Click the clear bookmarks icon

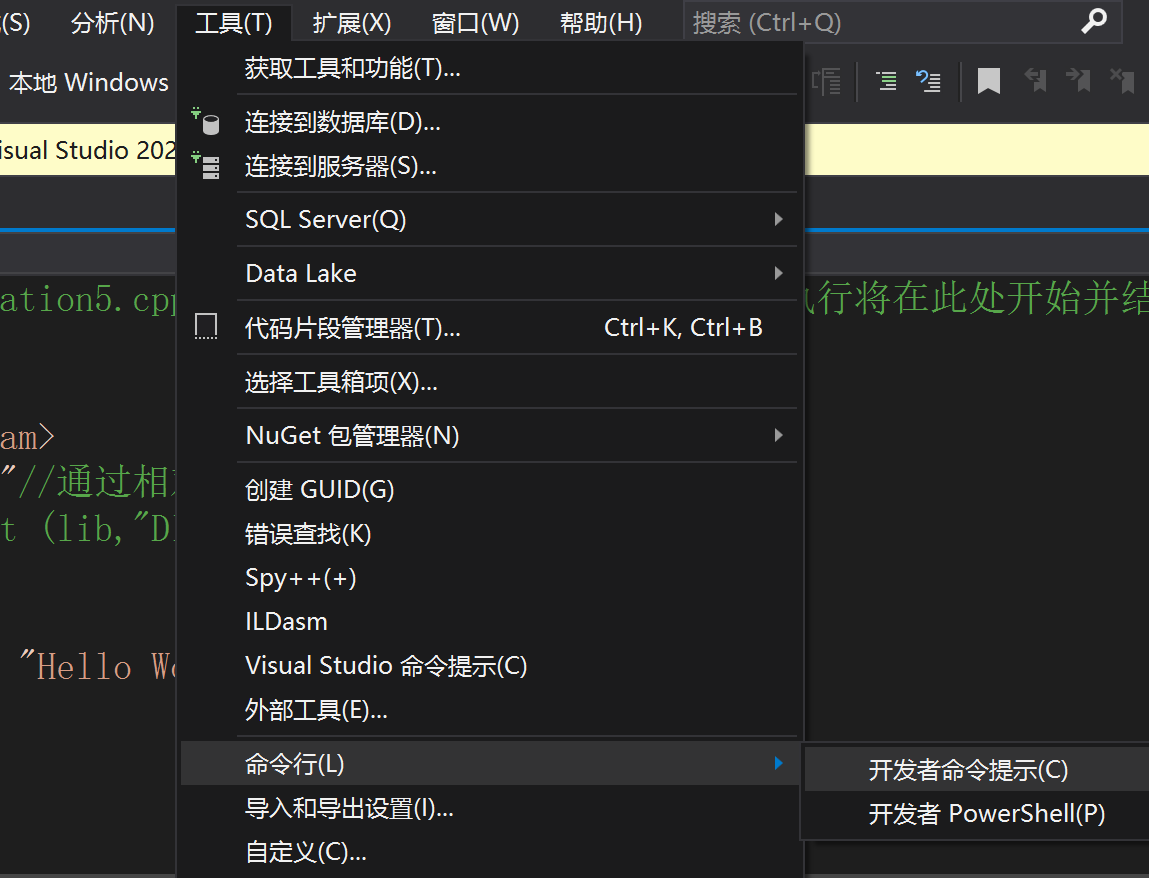tap(1122, 80)
